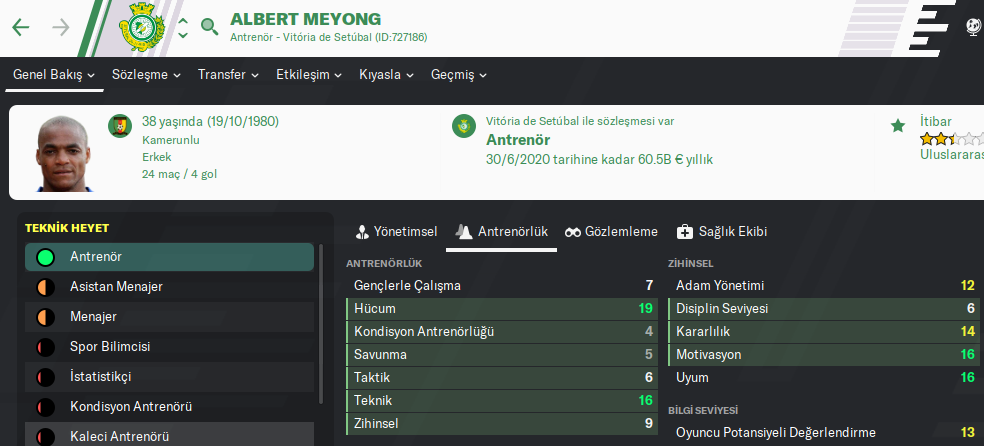Click the Teknik Heyet list scrollbar

(x=321, y=330)
